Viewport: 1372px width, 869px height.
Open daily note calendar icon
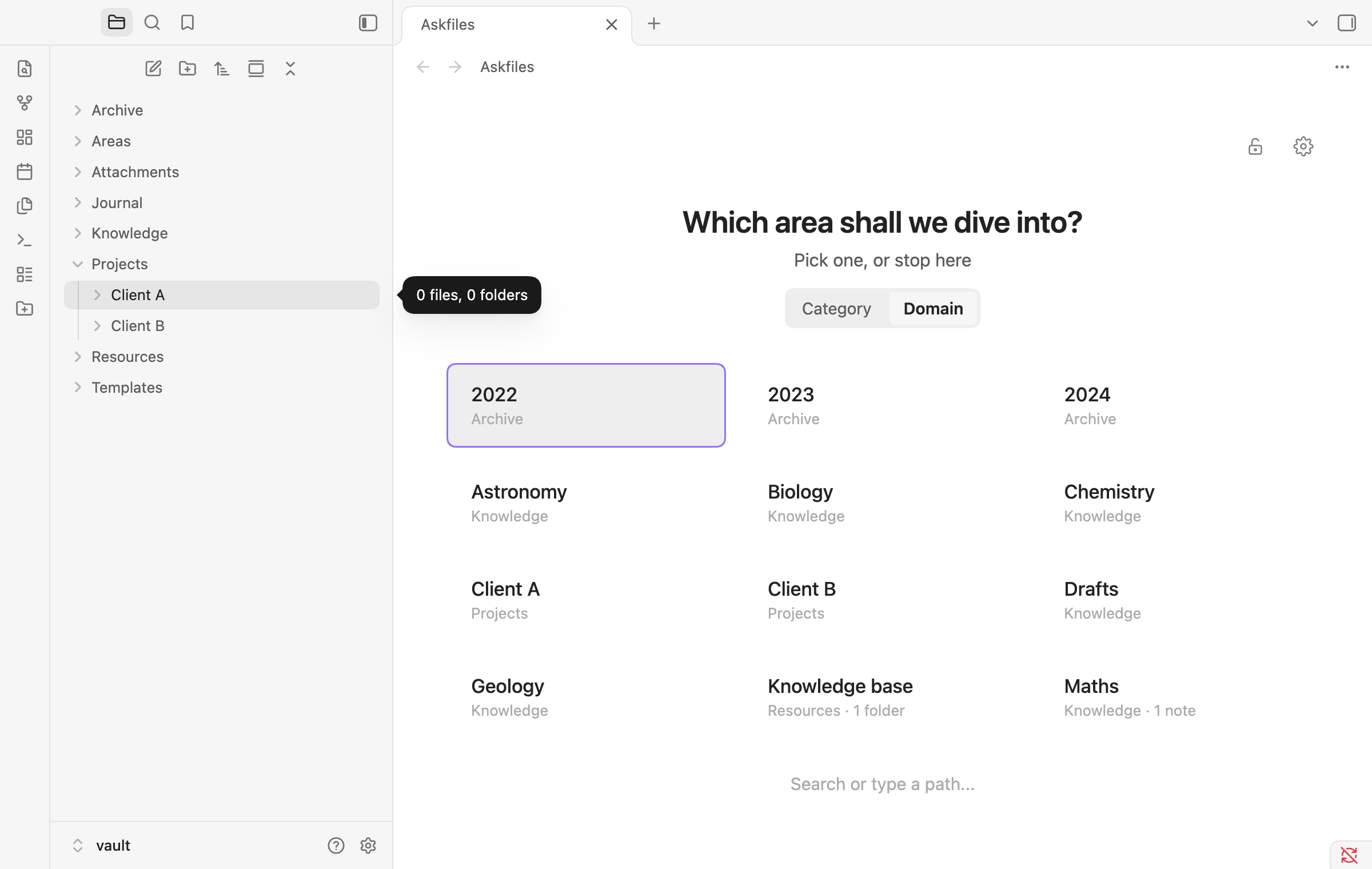coord(25,172)
